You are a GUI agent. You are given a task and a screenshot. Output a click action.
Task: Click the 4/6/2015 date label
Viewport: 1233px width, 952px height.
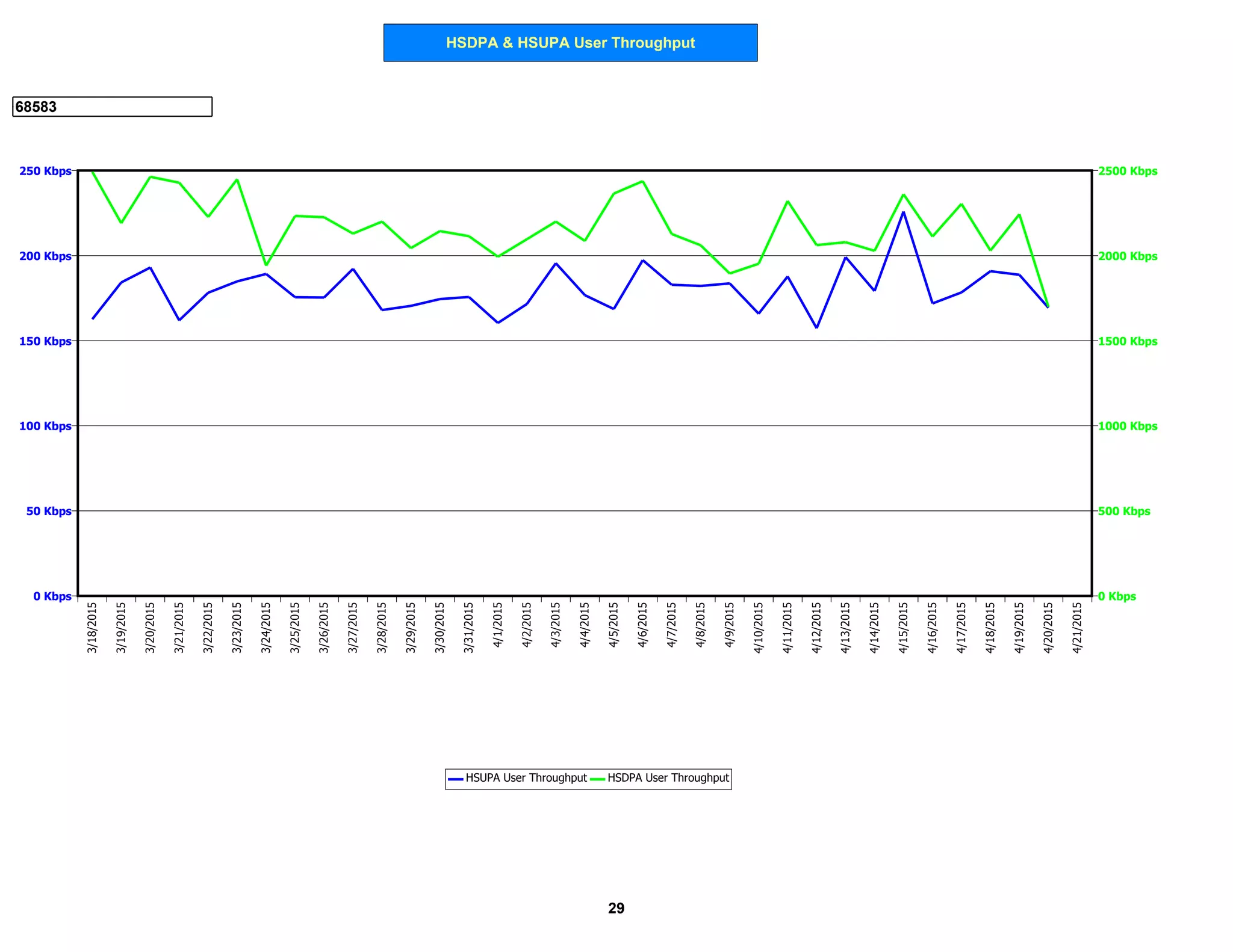pyautogui.click(x=642, y=625)
